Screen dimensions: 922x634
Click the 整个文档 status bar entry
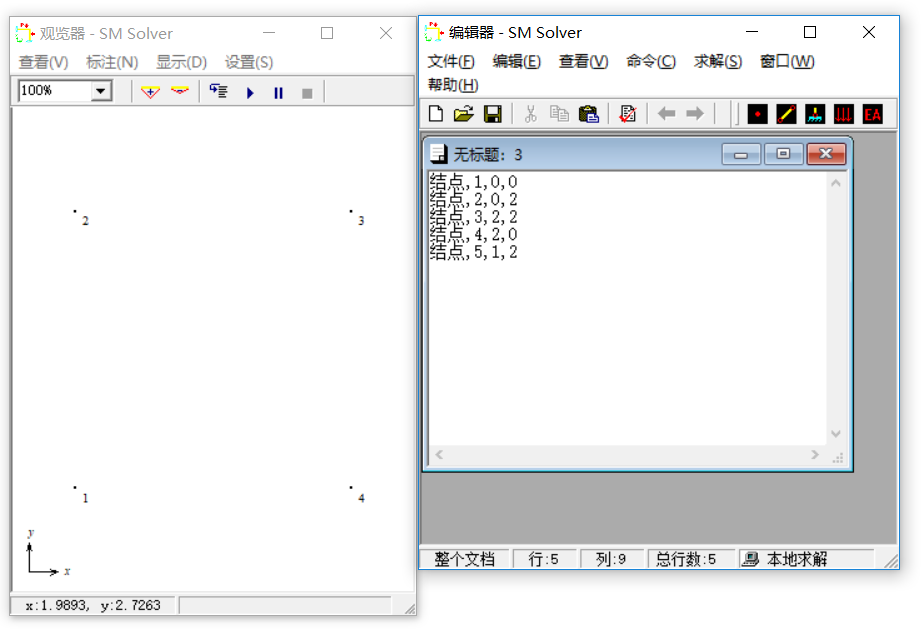tap(465, 559)
